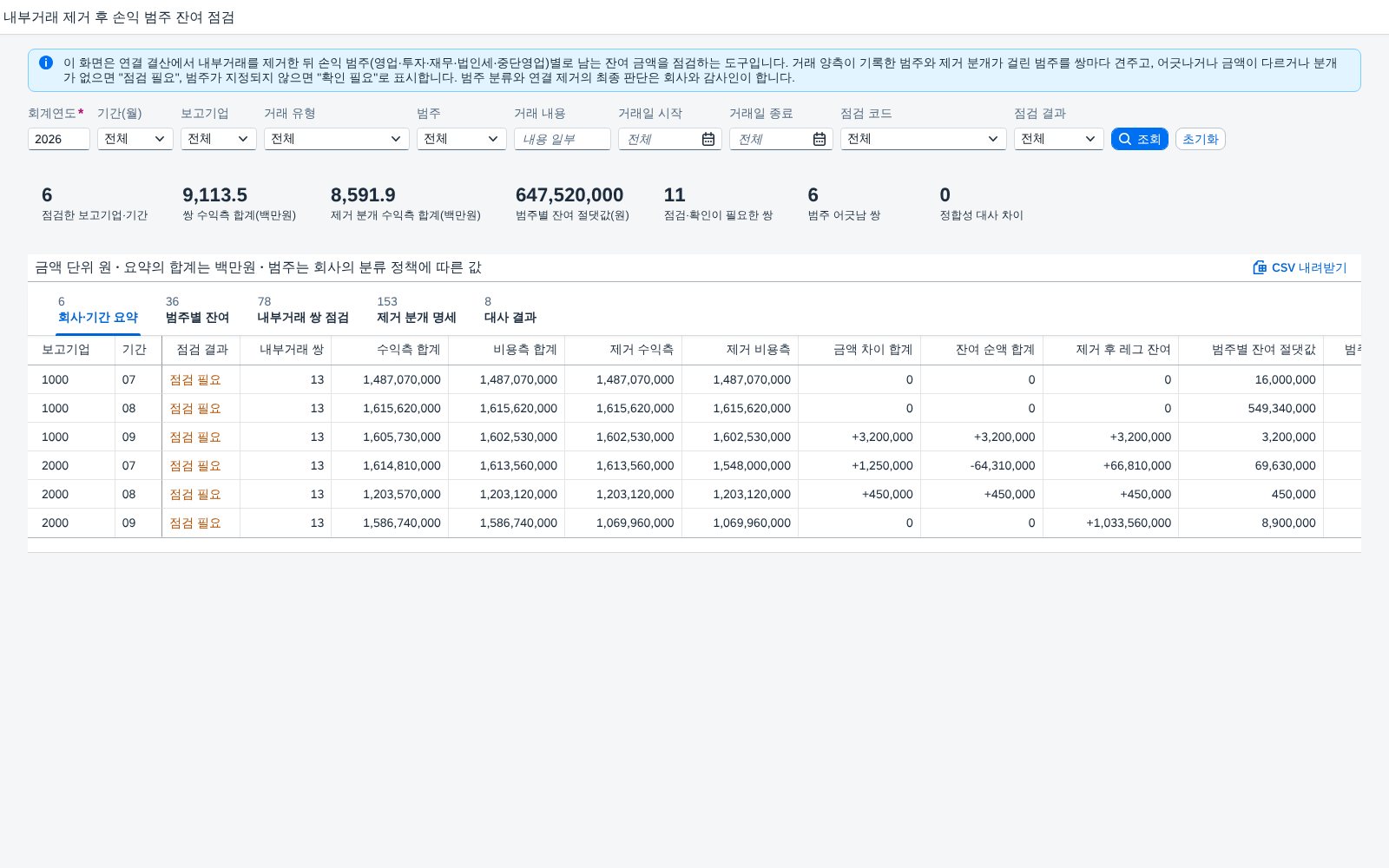
Task: Expand the 기간(월) dropdown
Action: [x=137, y=139]
